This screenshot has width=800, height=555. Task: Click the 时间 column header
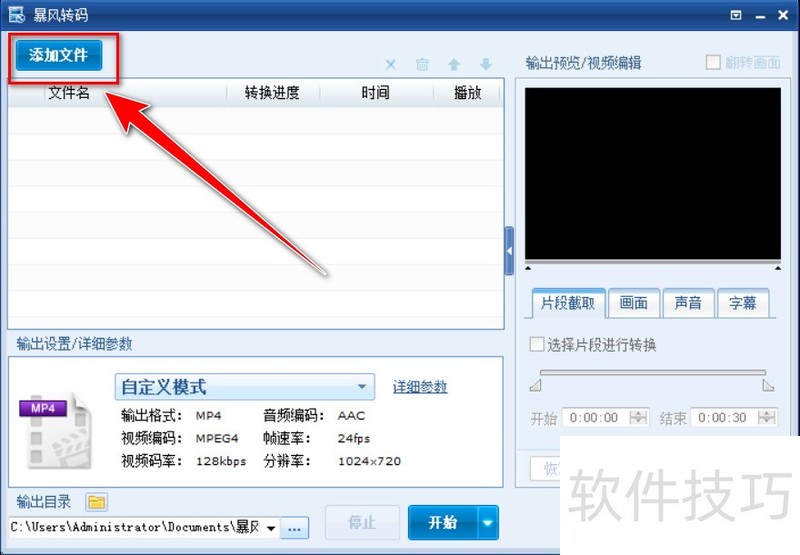point(376,93)
